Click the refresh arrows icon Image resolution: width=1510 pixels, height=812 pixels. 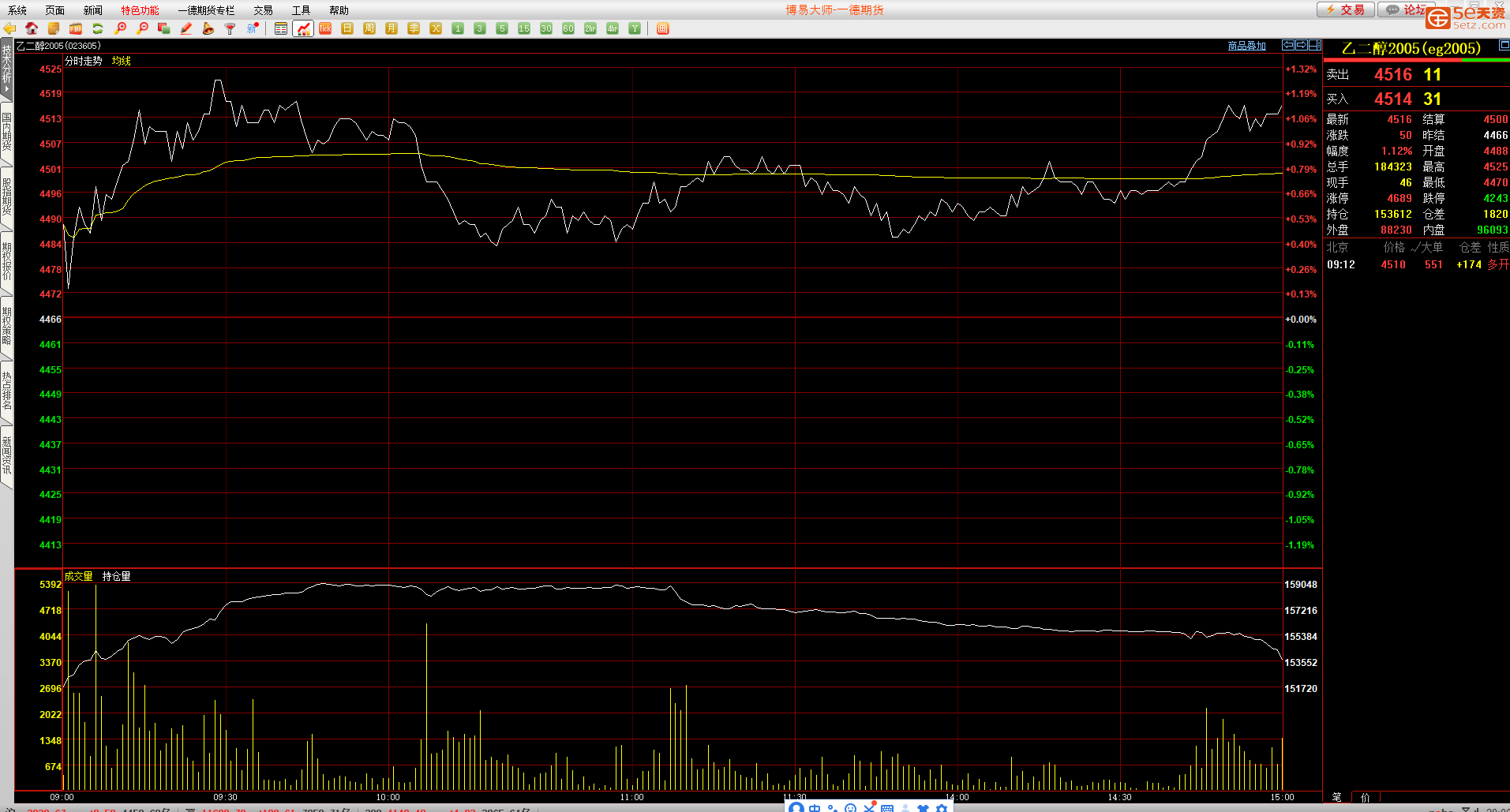pyautogui.click(x=98, y=28)
